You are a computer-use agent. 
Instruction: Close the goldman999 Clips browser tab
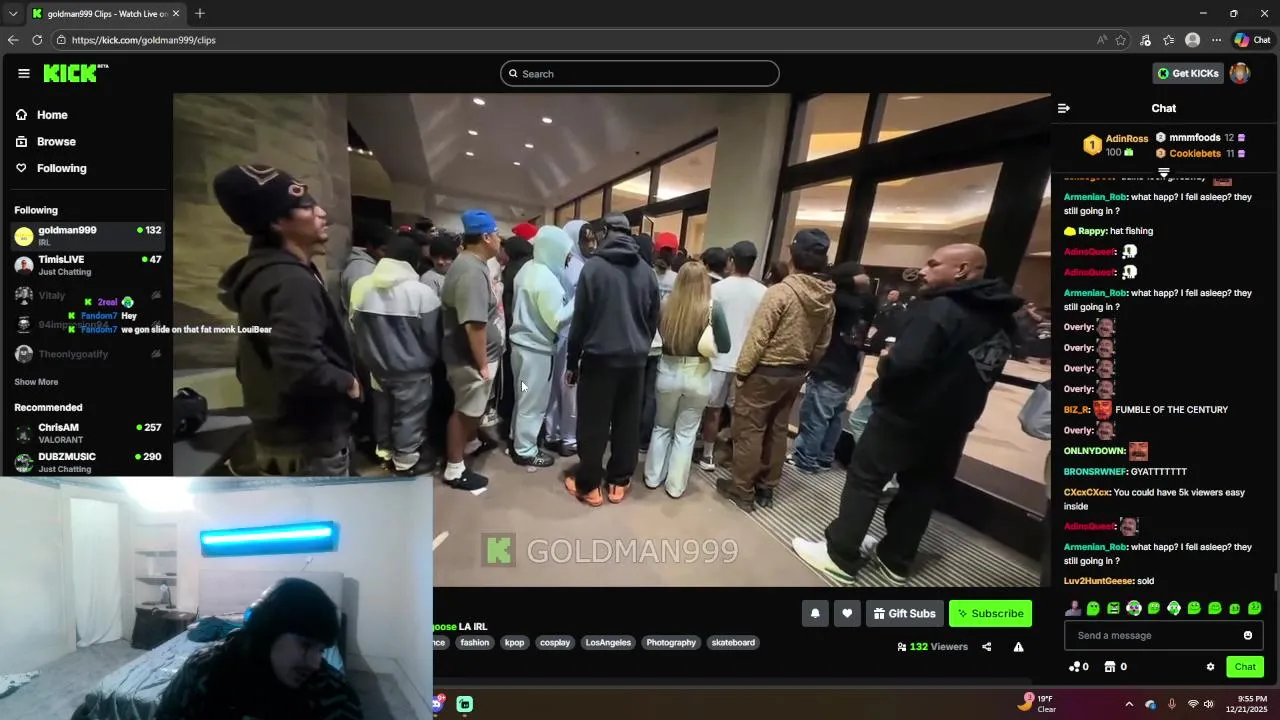(176, 13)
